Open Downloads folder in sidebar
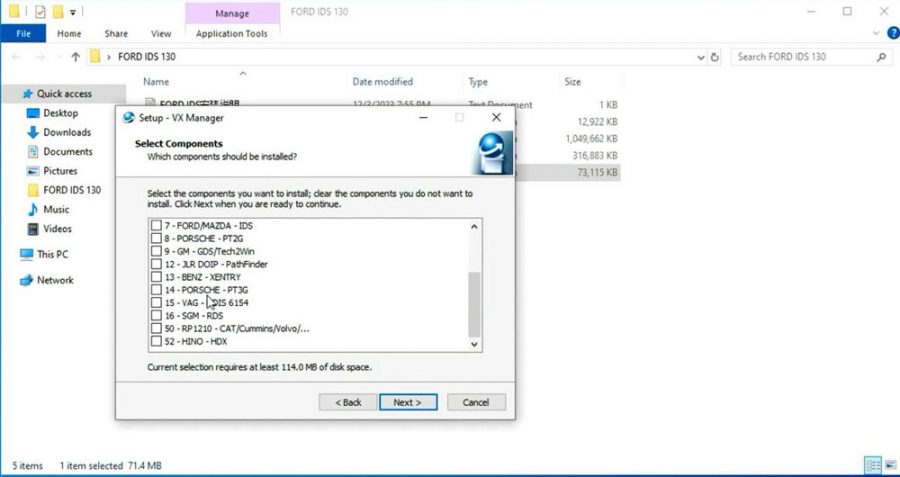The height and width of the screenshot is (477, 900). 66,132
